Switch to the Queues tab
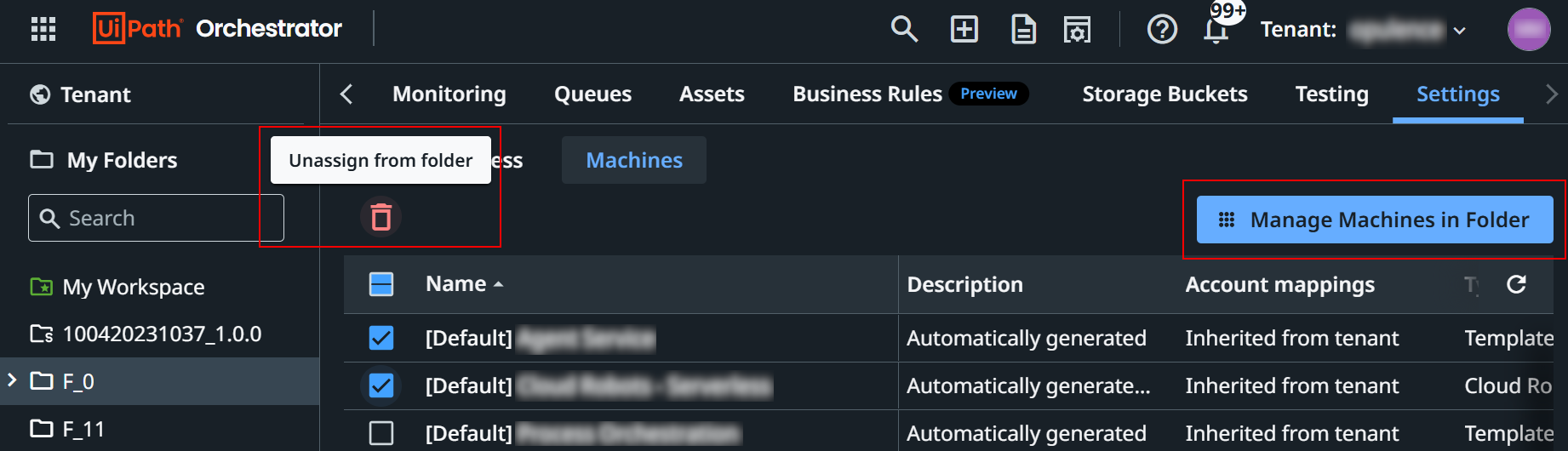Image resolution: width=1568 pixels, height=451 pixels. pyautogui.click(x=592, y=94)
